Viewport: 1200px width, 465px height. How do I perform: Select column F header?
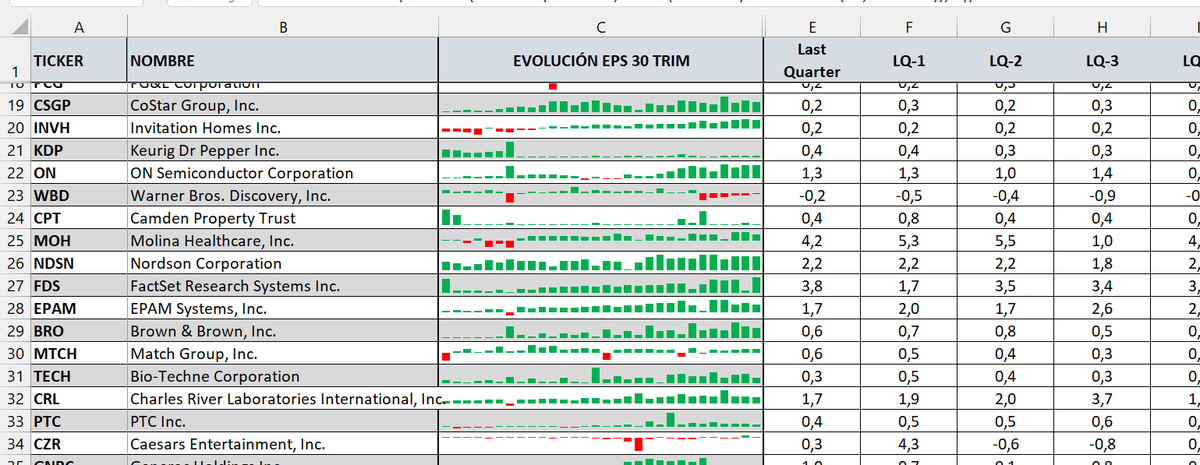tap(908, 28)
